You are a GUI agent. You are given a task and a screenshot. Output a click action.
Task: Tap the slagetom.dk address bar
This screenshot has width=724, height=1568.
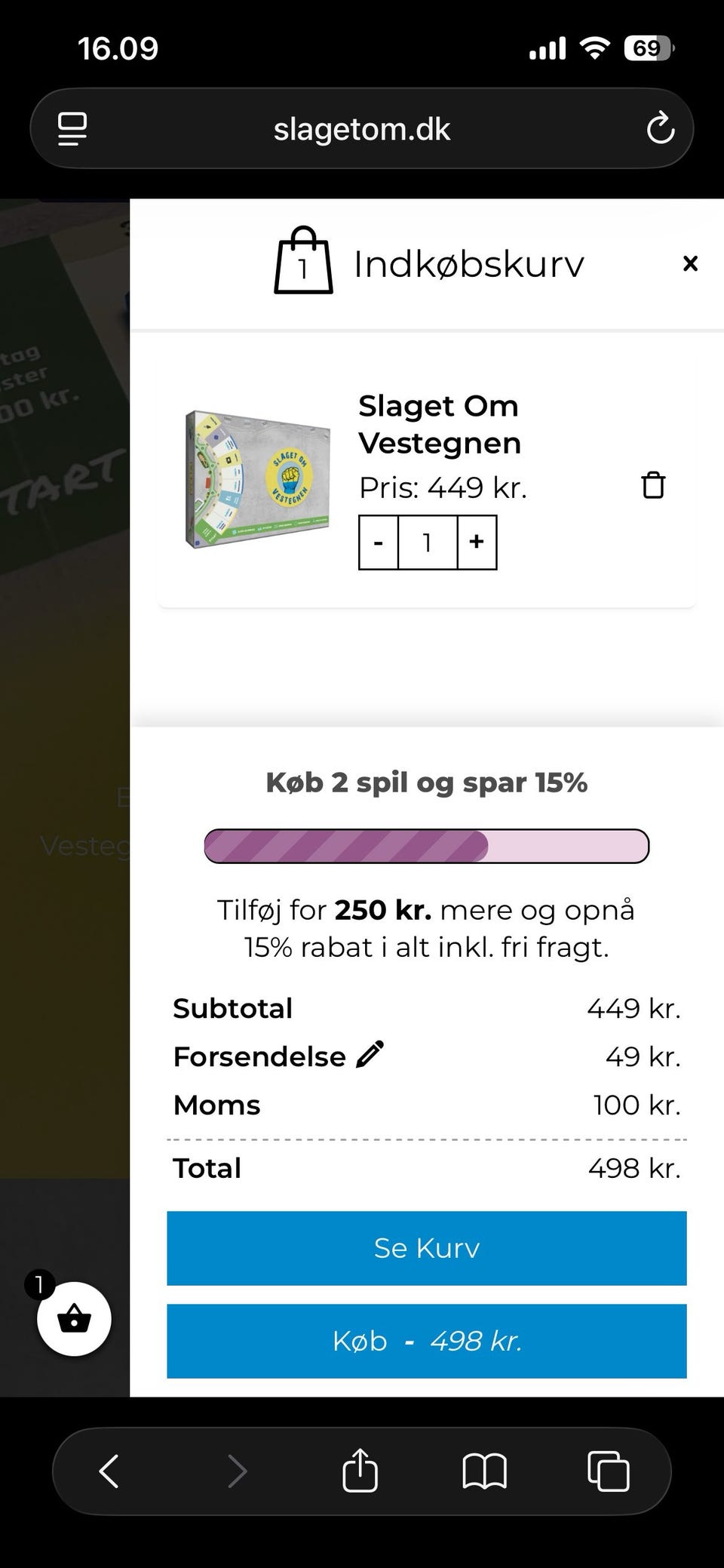point(362,129)
